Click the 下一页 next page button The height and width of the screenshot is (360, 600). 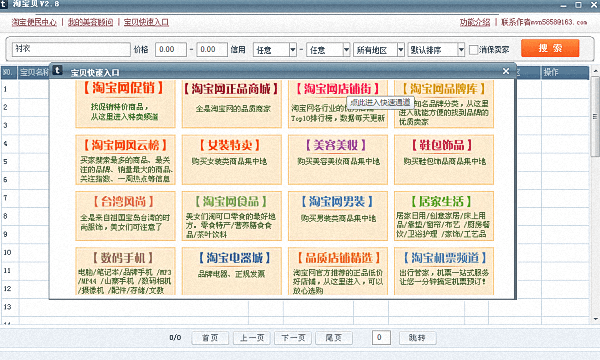[293, 338]
